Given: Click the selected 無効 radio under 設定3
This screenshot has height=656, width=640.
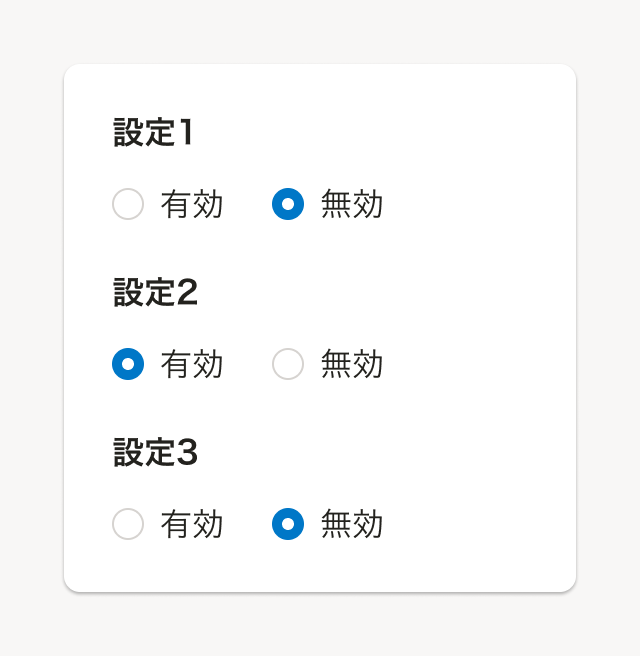Looking at the screenshot, I should pos(288,524).
